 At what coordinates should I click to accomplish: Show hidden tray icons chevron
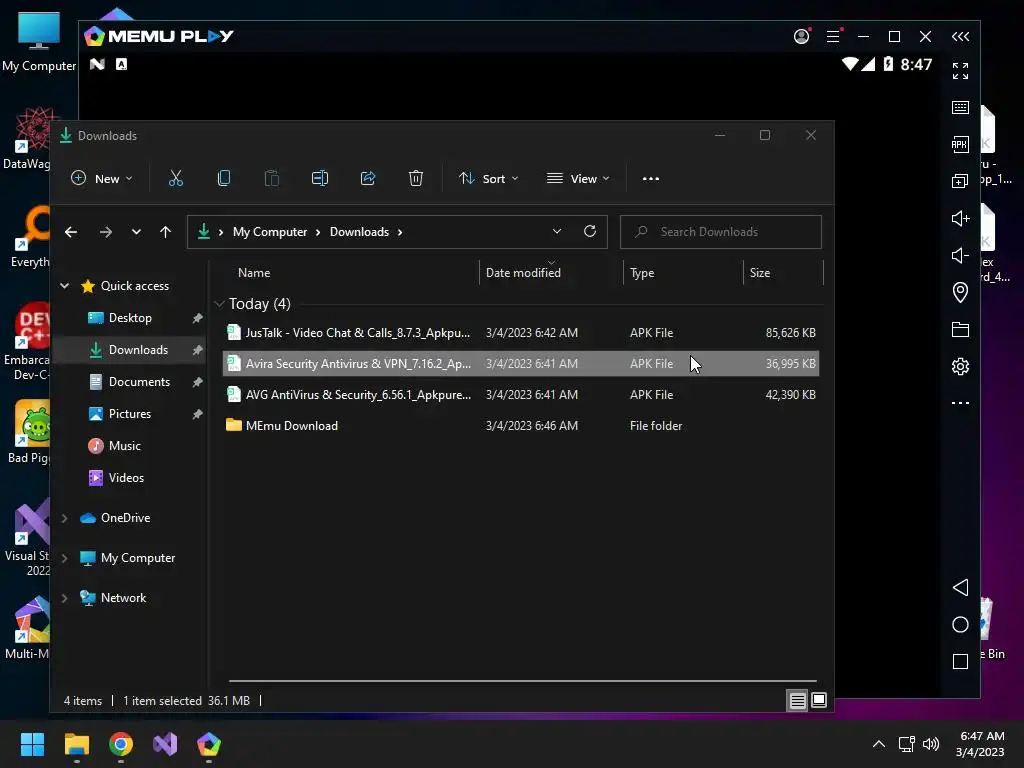[879, 744]
